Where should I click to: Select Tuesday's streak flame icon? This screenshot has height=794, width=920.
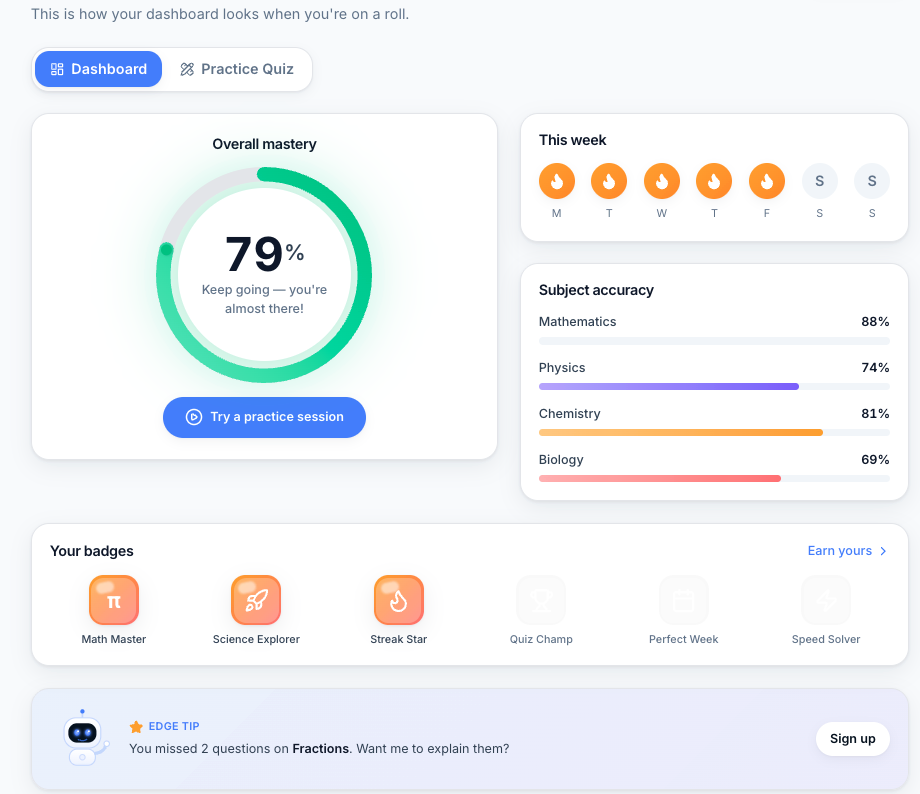point(609,181)
